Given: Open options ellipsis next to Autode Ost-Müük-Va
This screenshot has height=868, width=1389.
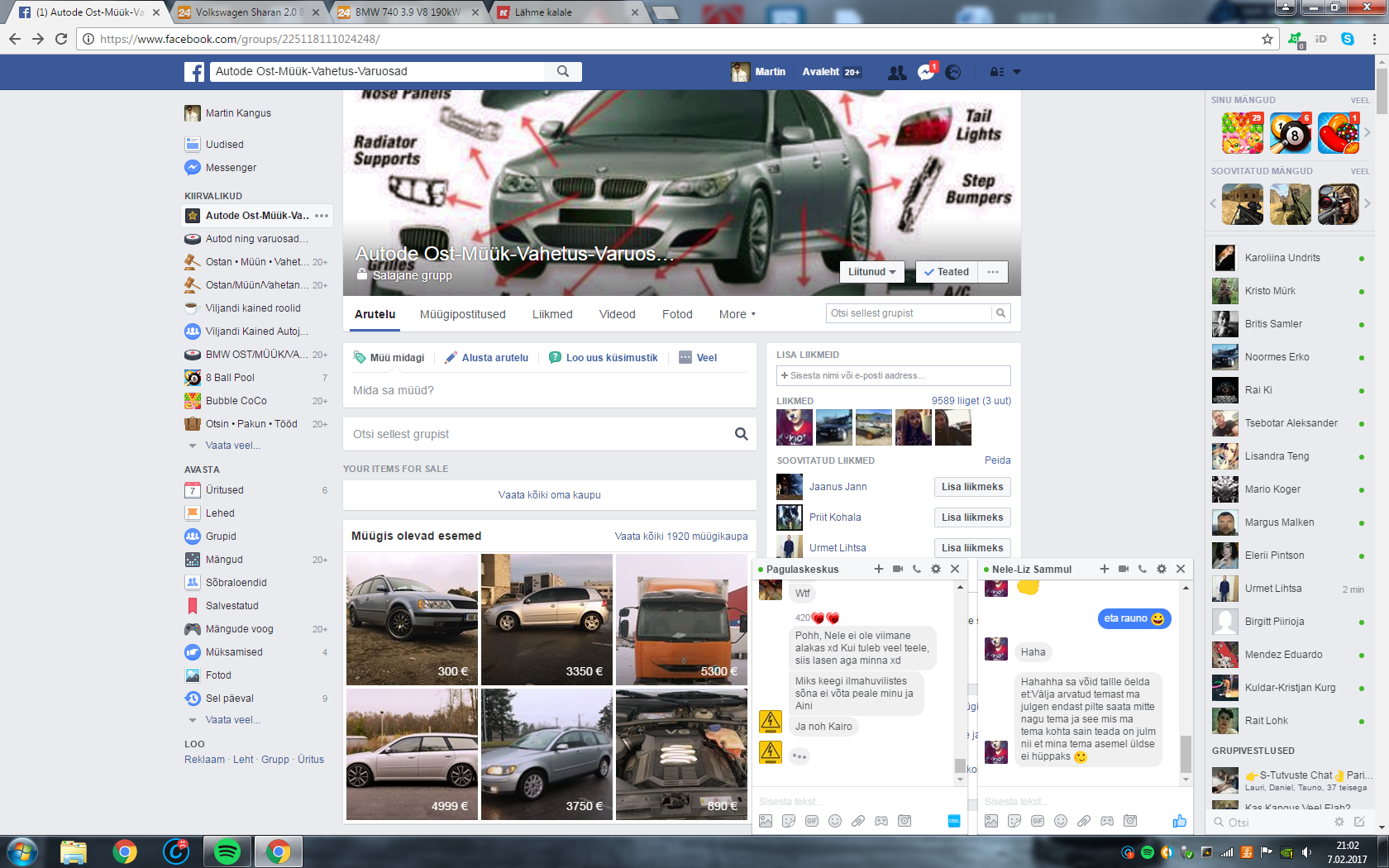Looking at the screenshot, I should (x=322, y=216).
